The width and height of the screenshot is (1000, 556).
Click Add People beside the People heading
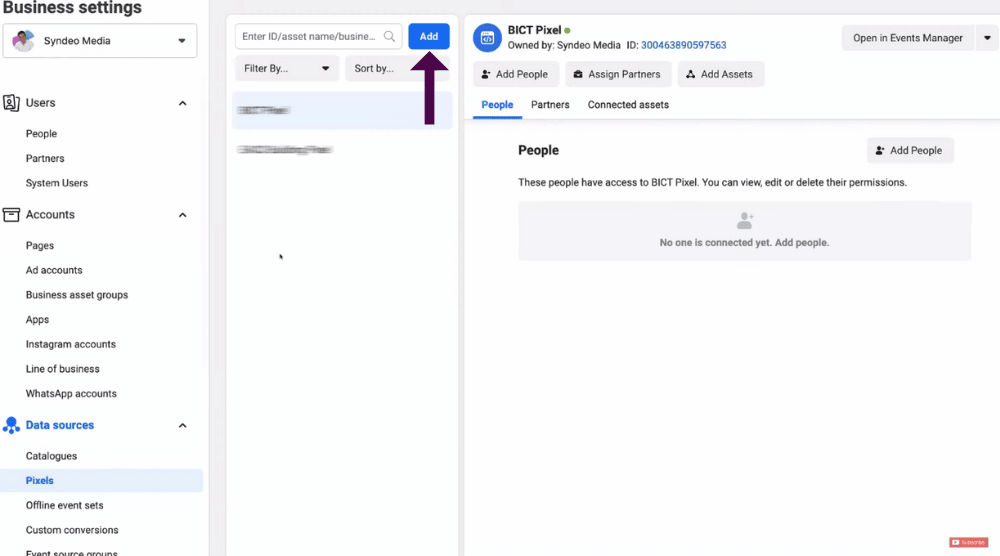[910, 150]
